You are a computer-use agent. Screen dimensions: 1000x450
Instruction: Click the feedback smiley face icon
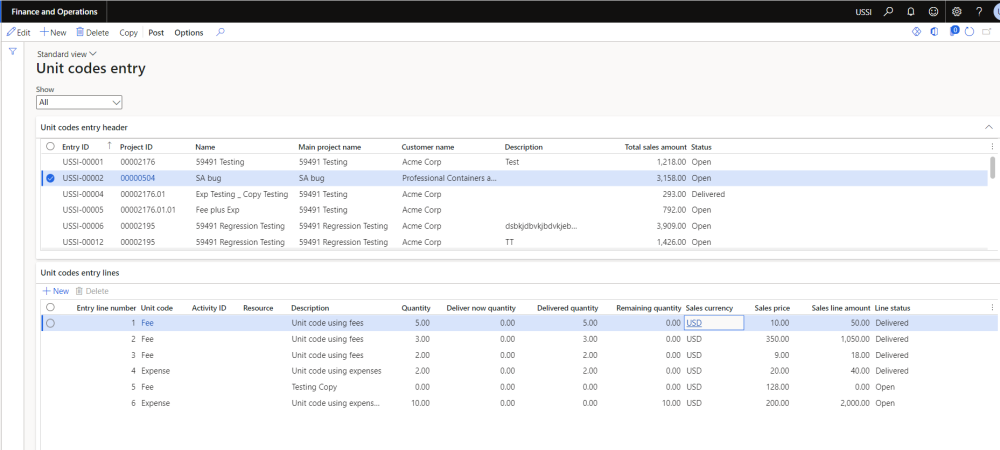934,11
